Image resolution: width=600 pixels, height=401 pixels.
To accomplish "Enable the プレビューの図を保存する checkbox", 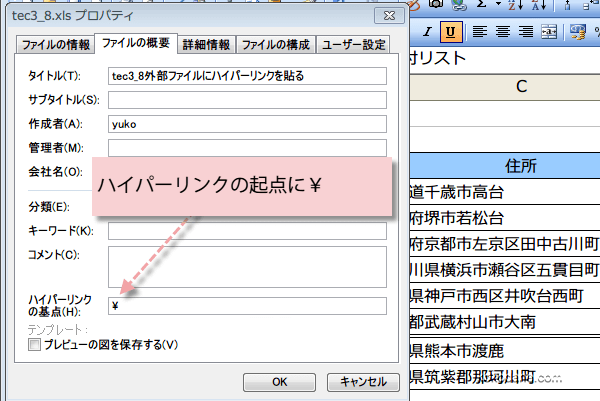I will [x=34, y=345].
